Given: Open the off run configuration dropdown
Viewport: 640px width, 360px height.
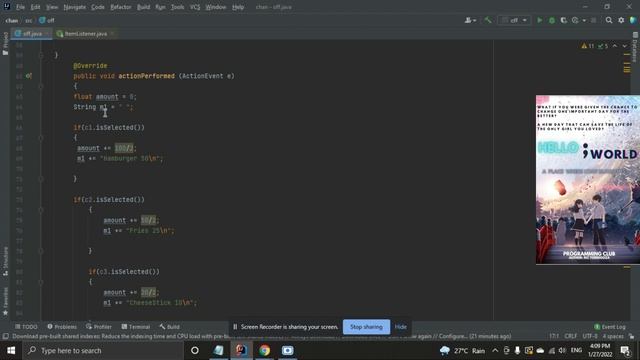Looking at the screenshot, I should click(x=514, y=20).
